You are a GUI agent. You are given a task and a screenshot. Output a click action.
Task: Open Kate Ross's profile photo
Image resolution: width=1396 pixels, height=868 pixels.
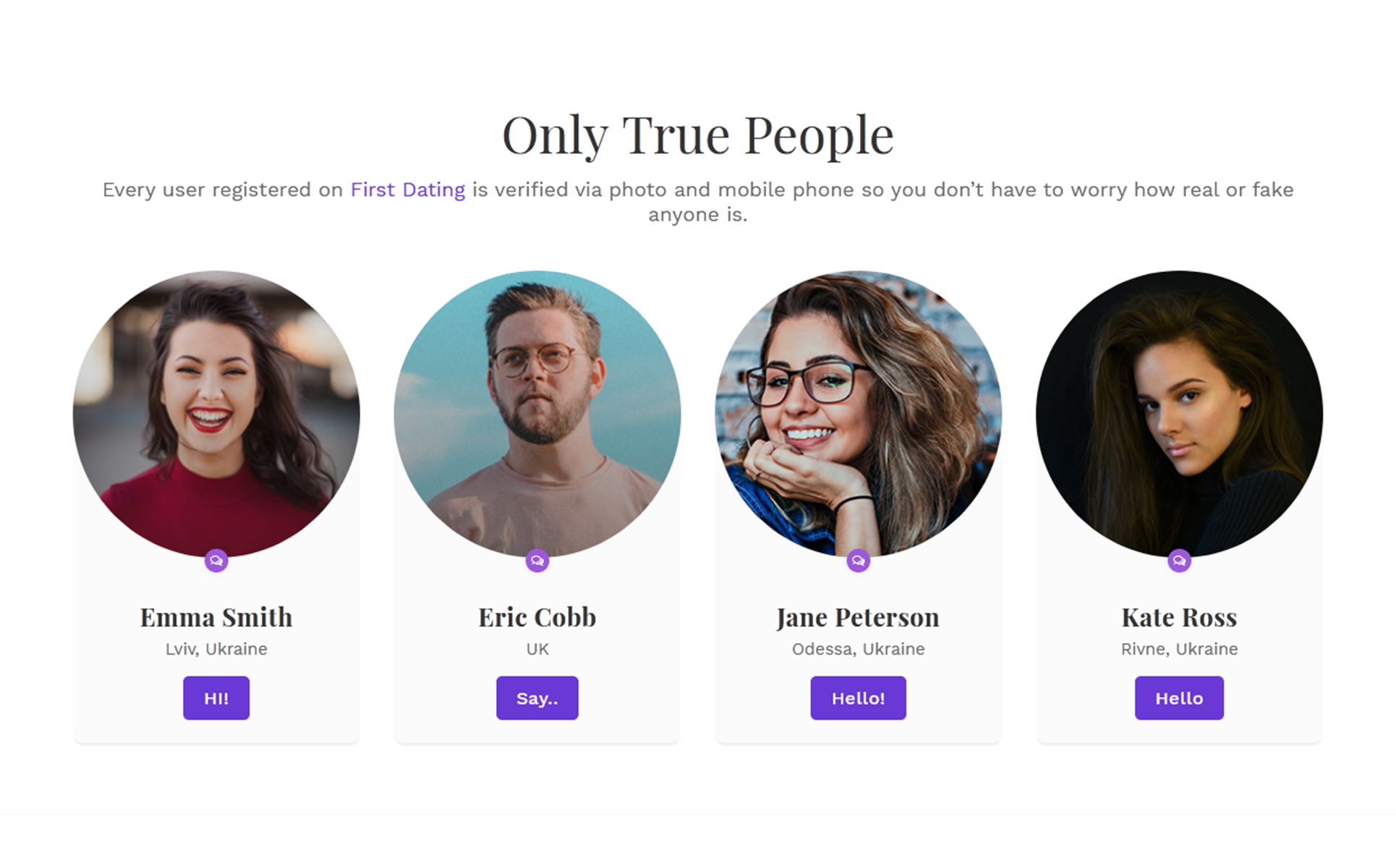1180,414
